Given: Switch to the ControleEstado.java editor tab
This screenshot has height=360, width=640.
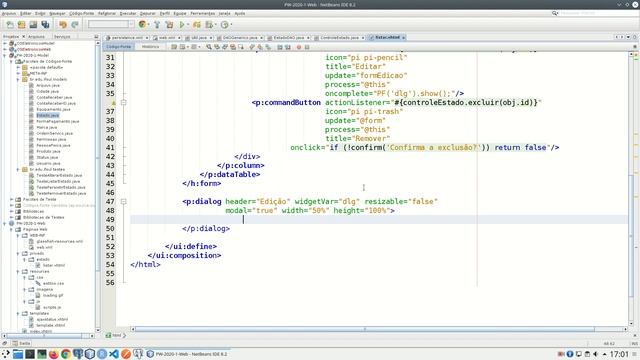Looking at the screenshot, I should [x=339, y=38].
